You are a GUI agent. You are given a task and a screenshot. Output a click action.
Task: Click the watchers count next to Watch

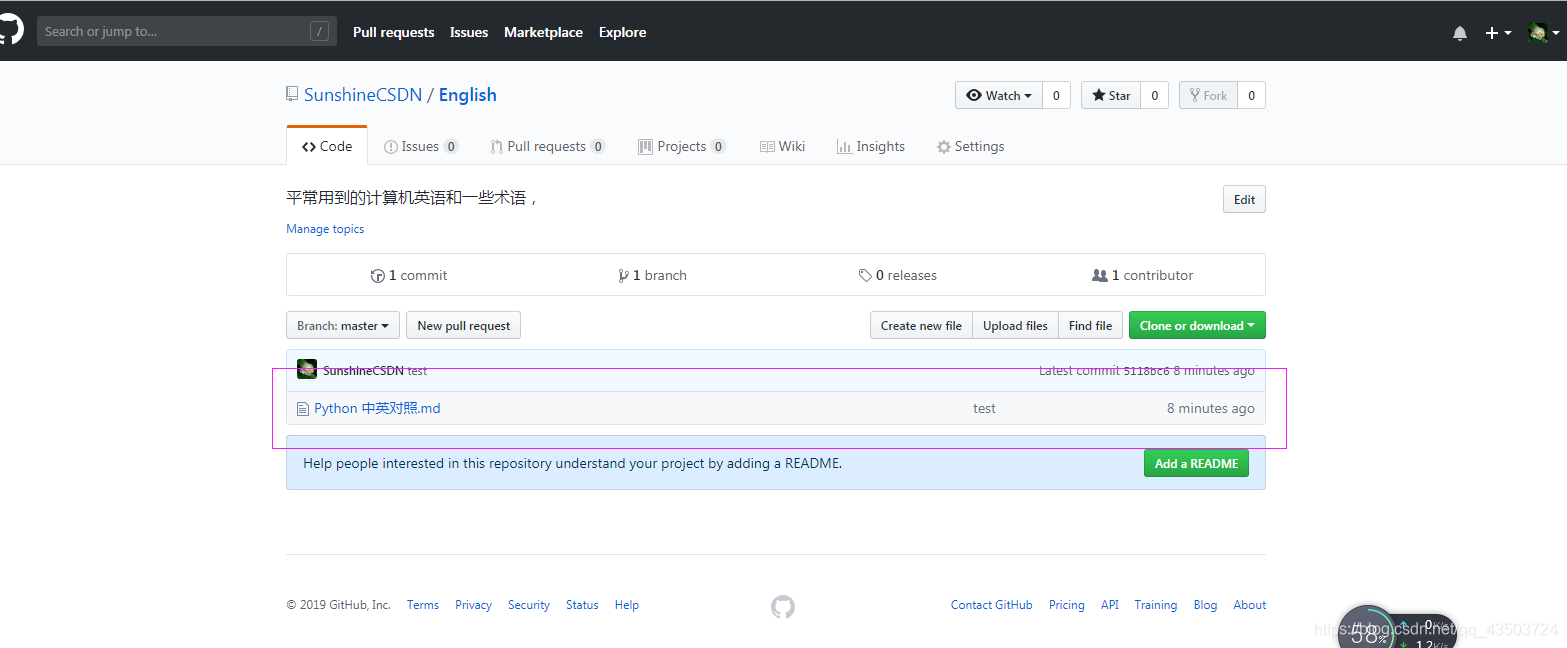point(1056,95)
